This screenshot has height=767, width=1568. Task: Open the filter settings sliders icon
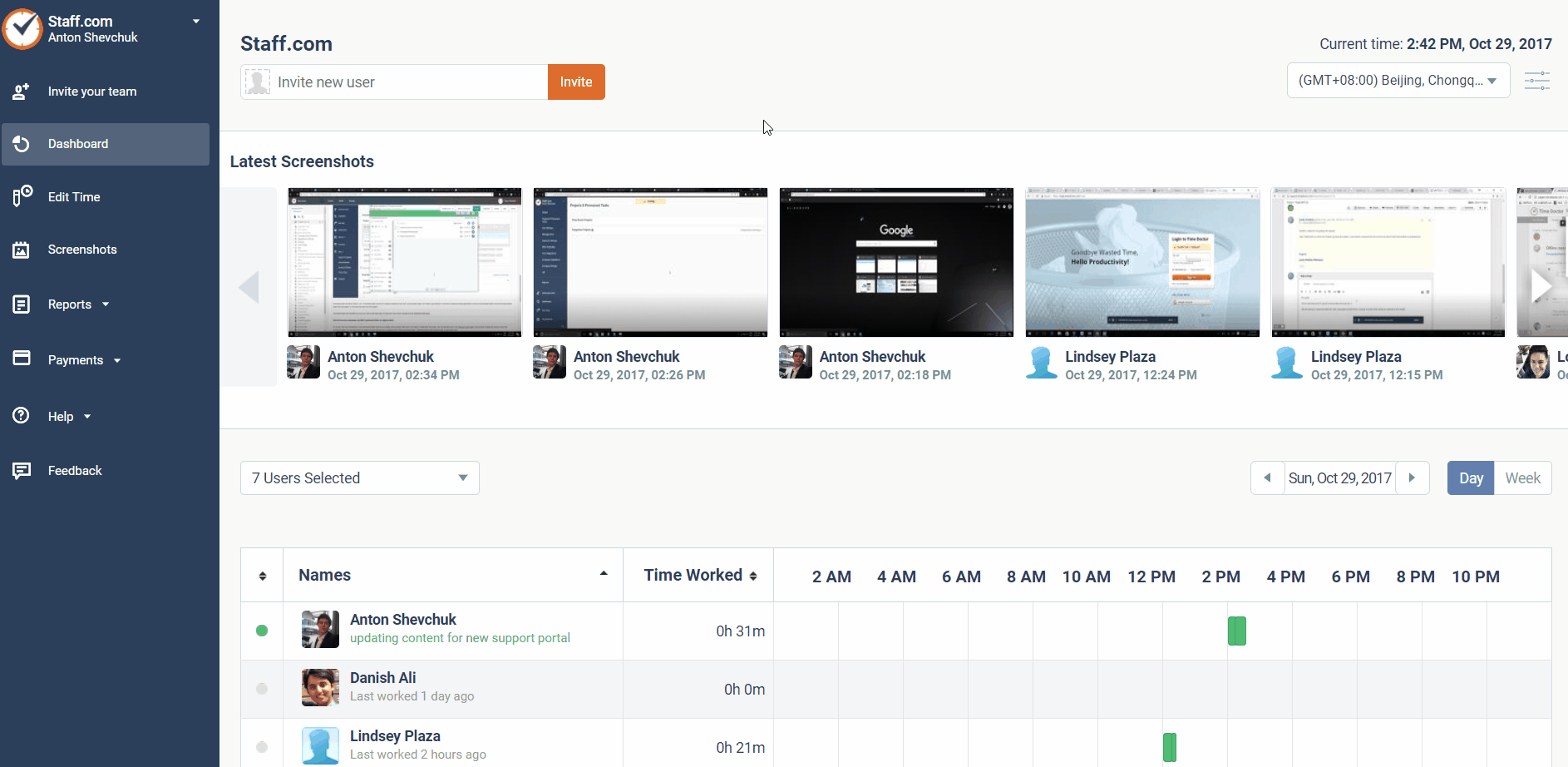point(1536,81)
